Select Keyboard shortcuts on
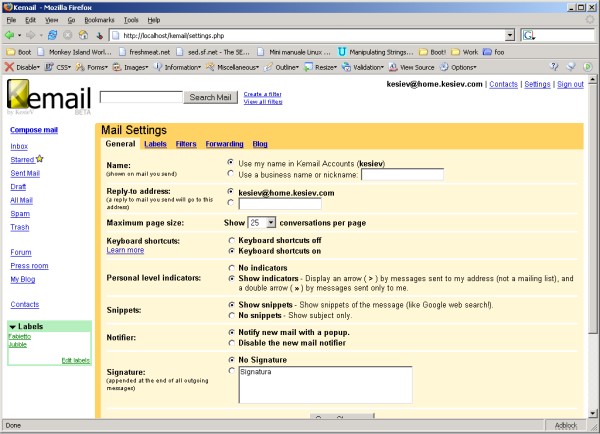Screen dimensions: 600x434 (x=232, y=251)
